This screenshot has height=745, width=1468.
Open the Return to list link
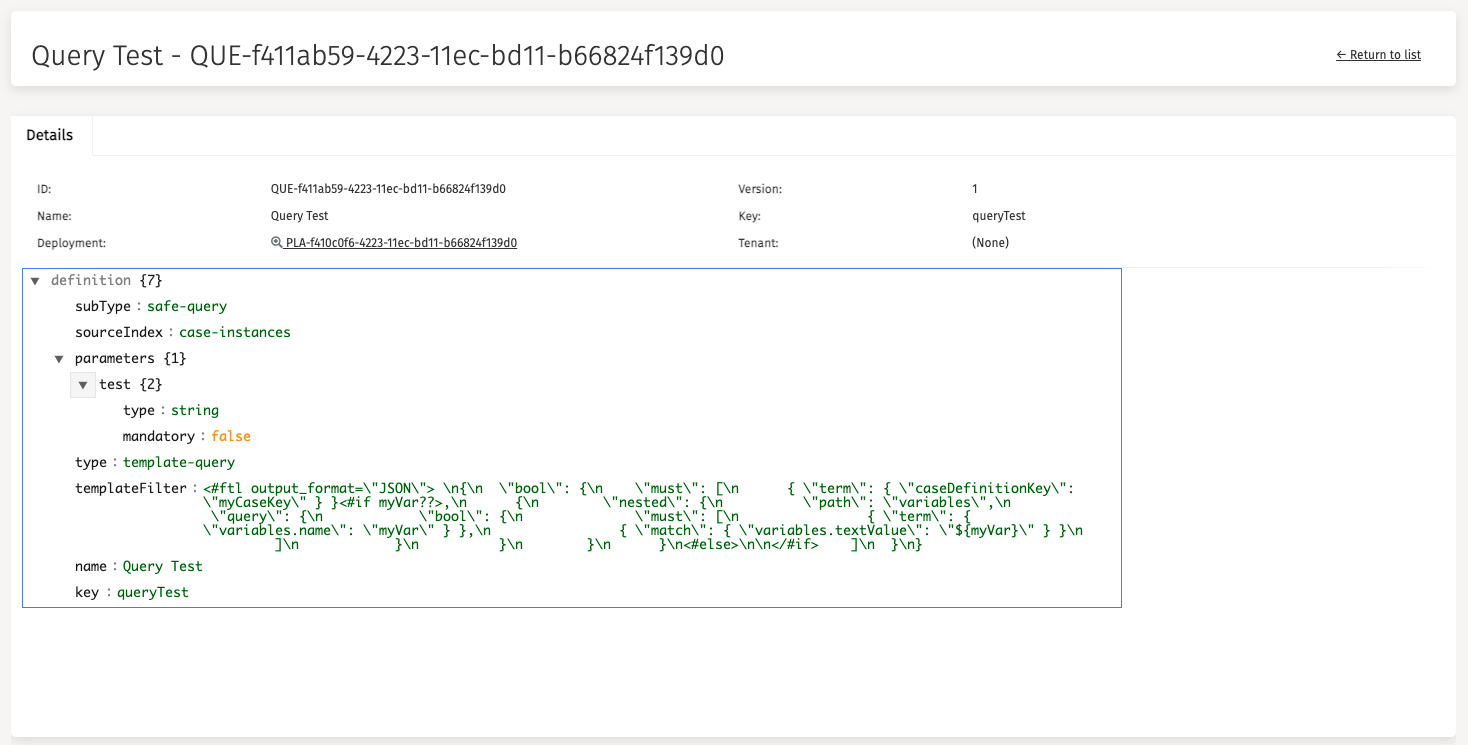point(1385,55)
